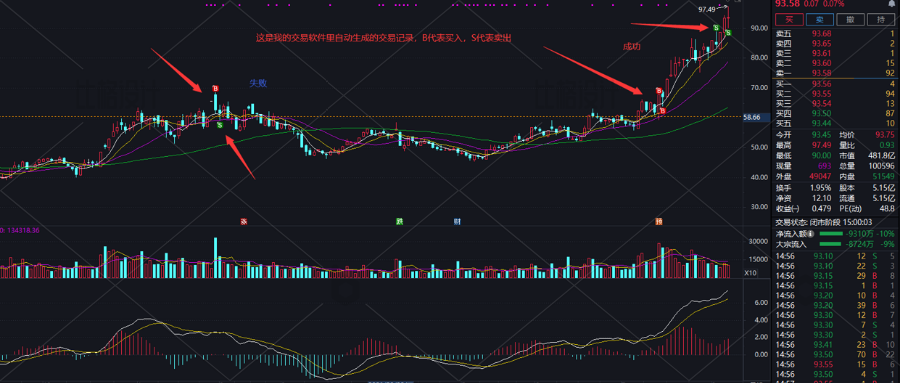Screen dimensions: 900x383
Task: Click the tick row with price 93.41
Action: point(835,345)
